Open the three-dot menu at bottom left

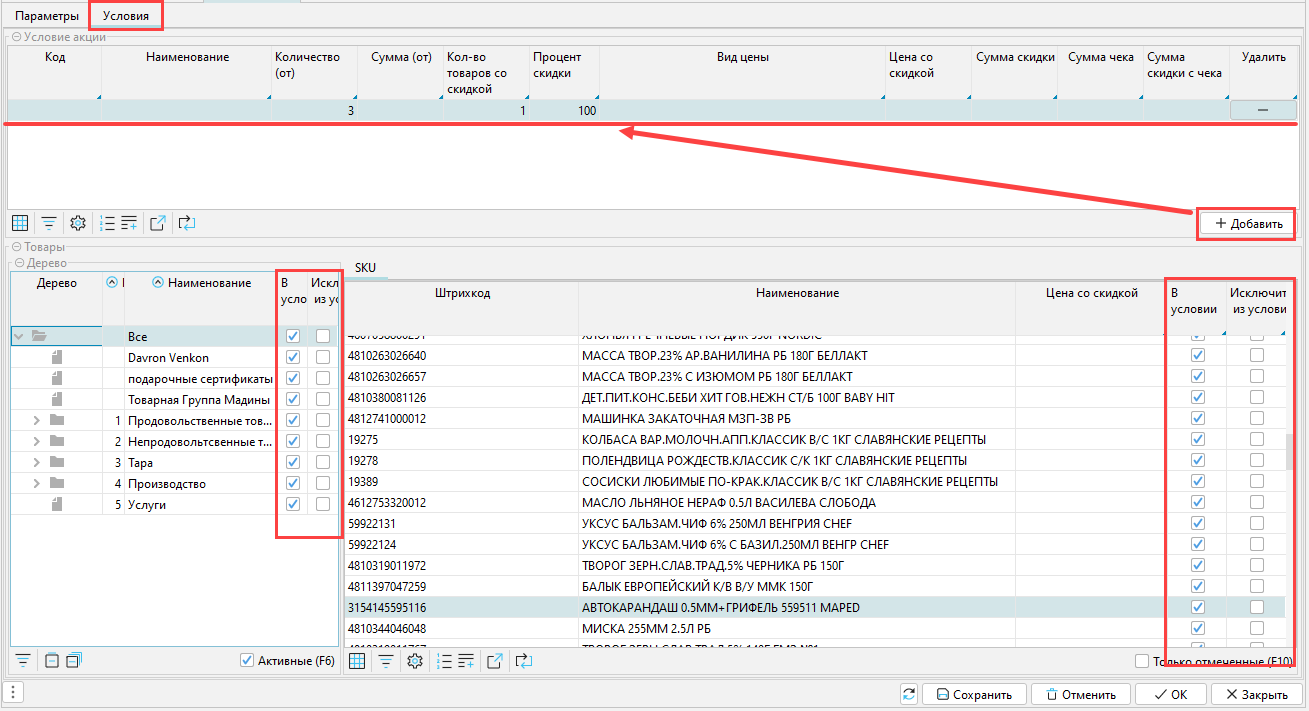tap(12, 694)
